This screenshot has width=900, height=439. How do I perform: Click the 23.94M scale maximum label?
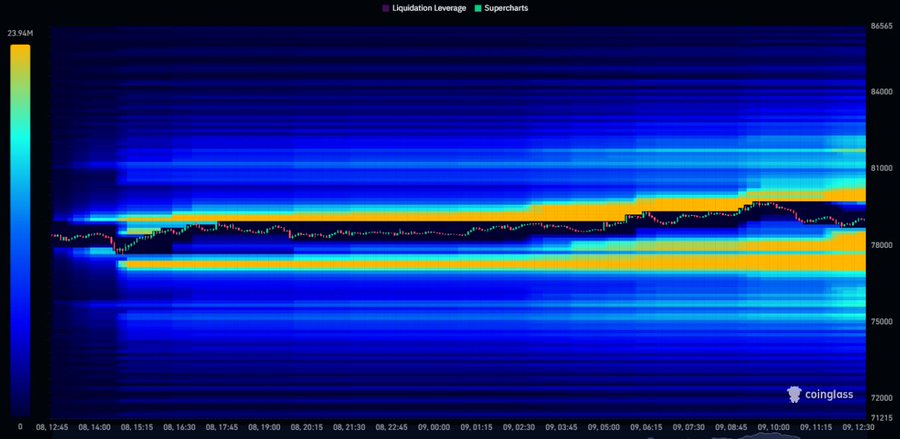(x=20, y=34)
